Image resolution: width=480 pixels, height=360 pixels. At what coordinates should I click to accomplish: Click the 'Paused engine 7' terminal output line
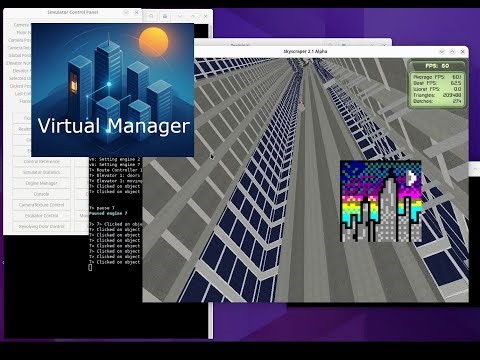click(108, 213)
